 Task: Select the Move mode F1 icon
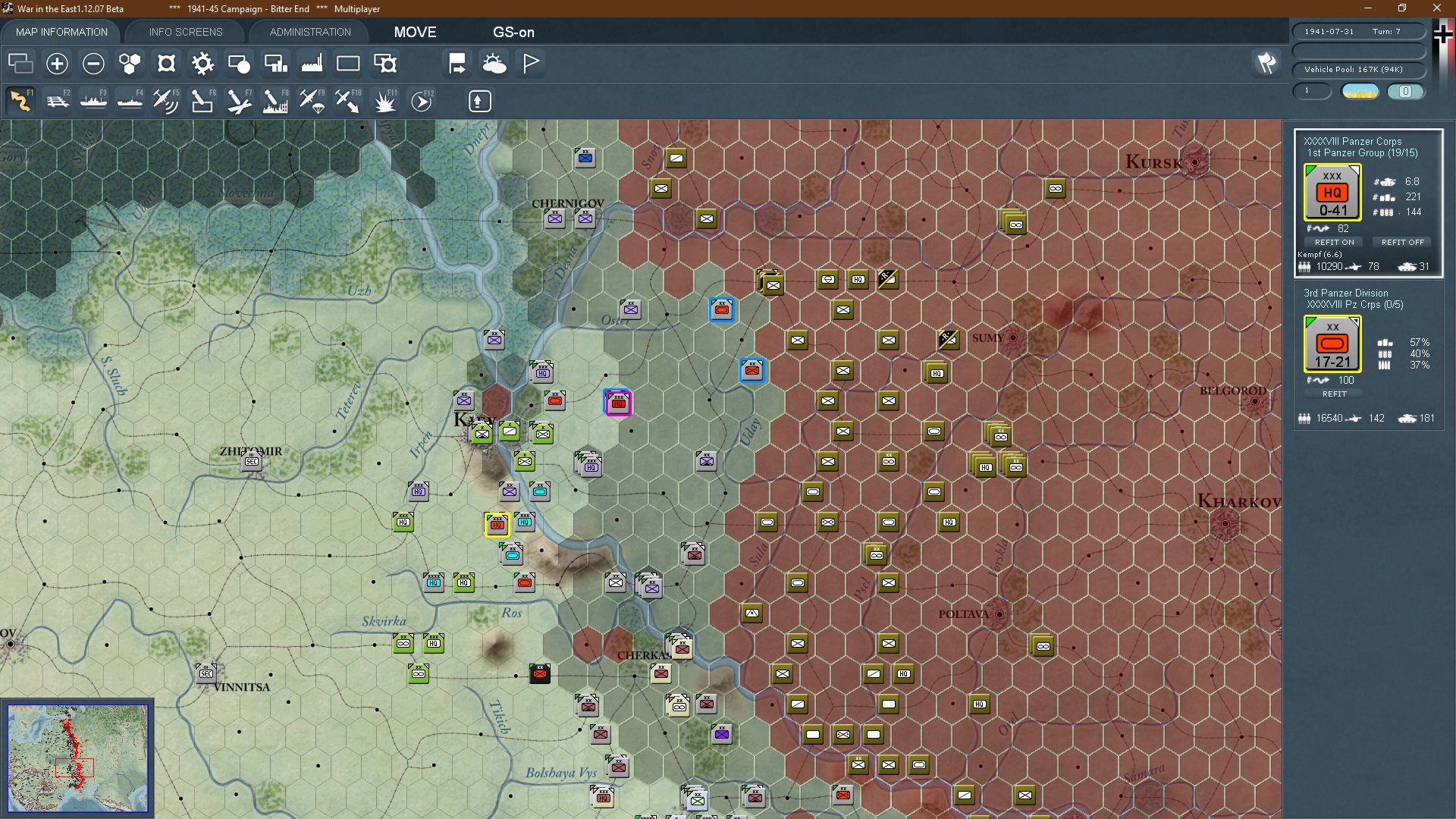click(20, 101)
